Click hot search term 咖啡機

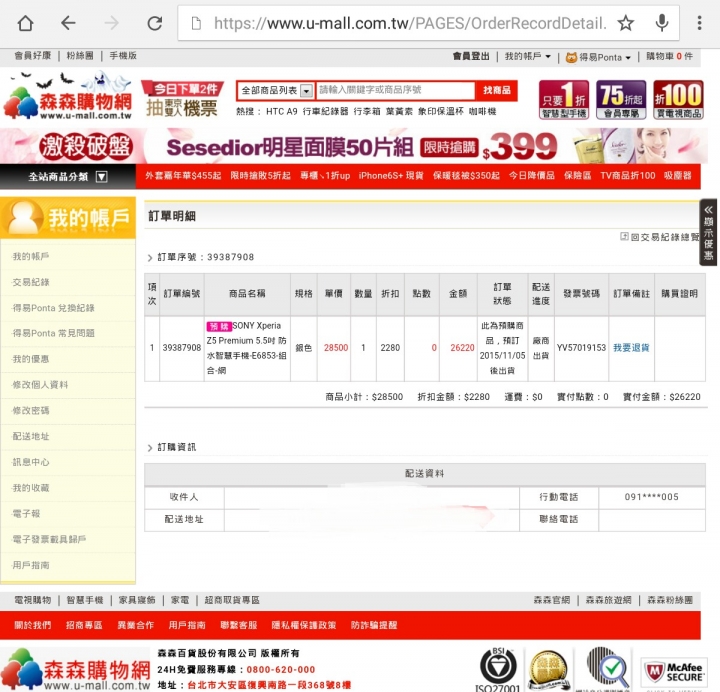pos(482,111)
